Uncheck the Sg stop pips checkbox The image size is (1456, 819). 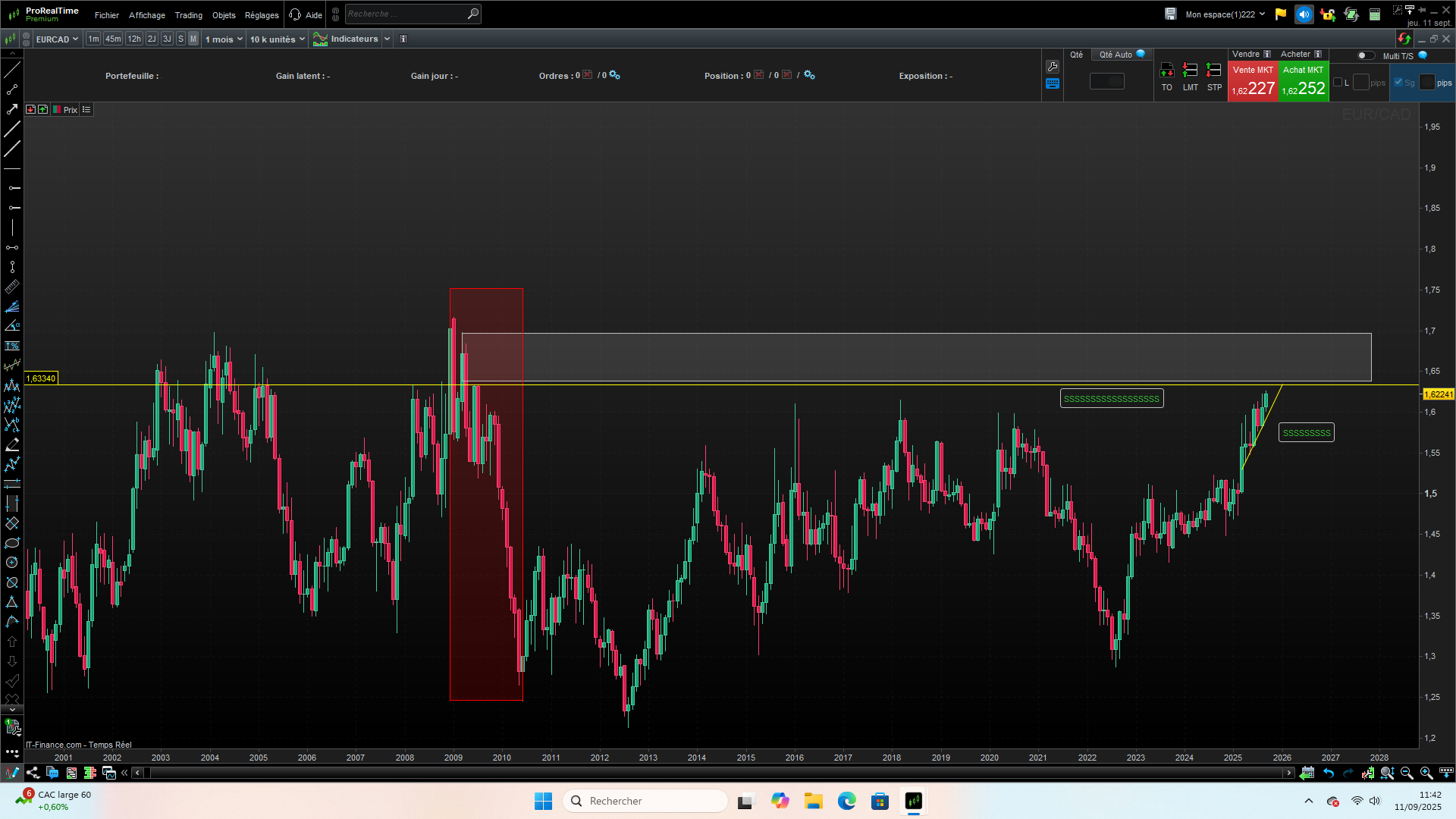pyautogui.click(x=1398, y=83)
